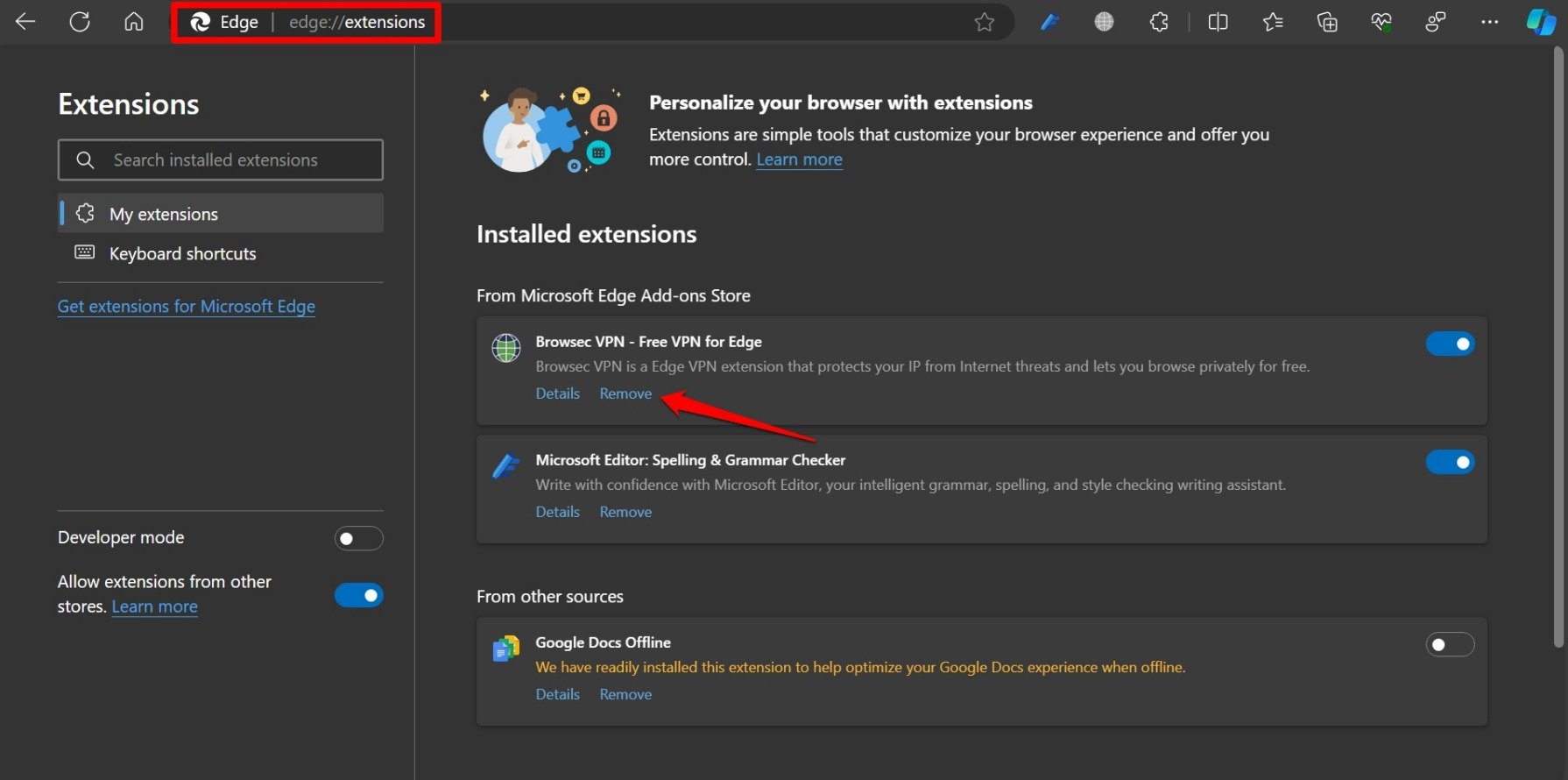1568x780 pixels.
Task: Open Keyboard shortcuts in sidebar
Action: pos(221,253)
